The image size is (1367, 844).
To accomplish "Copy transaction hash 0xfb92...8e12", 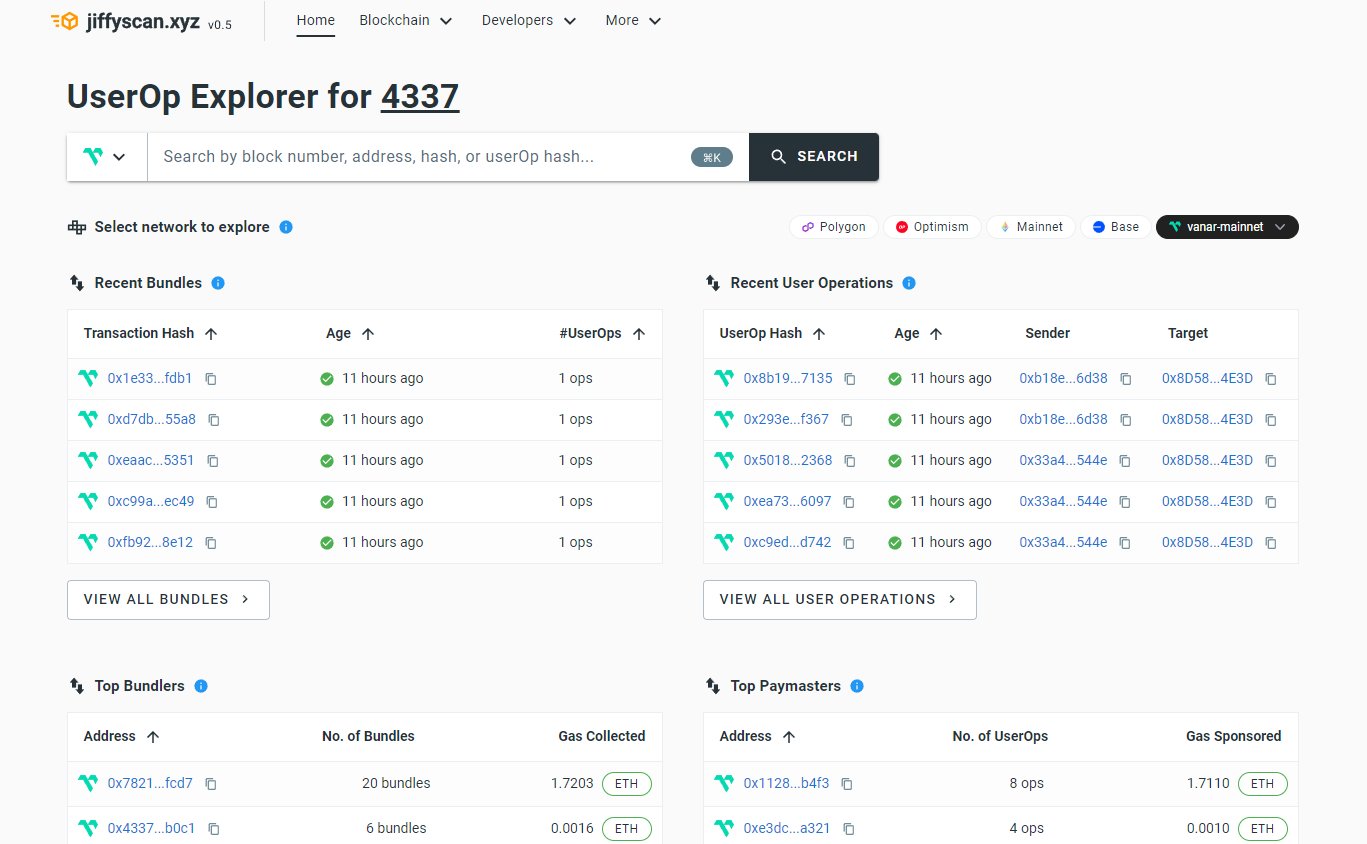I will click(211, 543).
